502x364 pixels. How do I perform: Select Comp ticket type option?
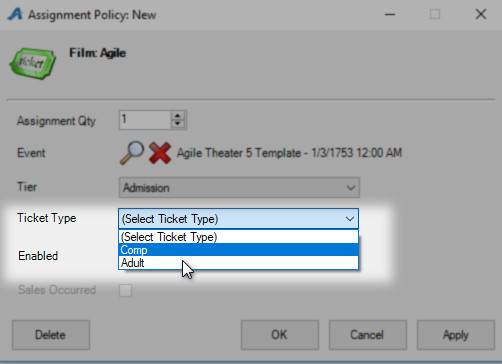238,250
